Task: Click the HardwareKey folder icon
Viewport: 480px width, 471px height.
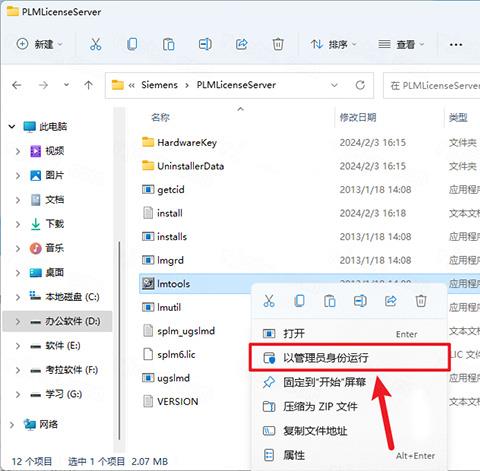Action: (x=148, y=142)
